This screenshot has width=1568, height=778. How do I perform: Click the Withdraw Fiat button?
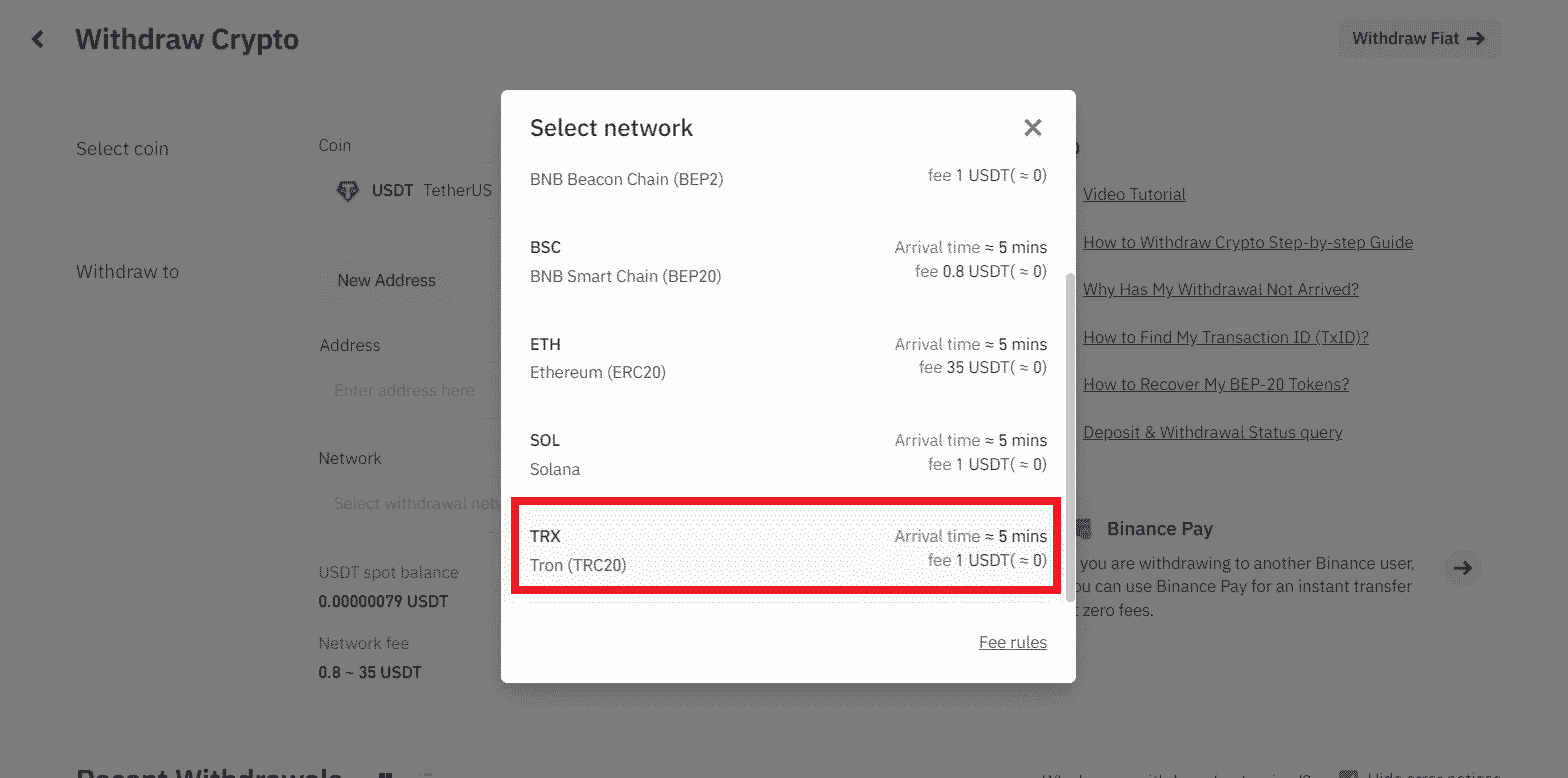[1419, 39]
